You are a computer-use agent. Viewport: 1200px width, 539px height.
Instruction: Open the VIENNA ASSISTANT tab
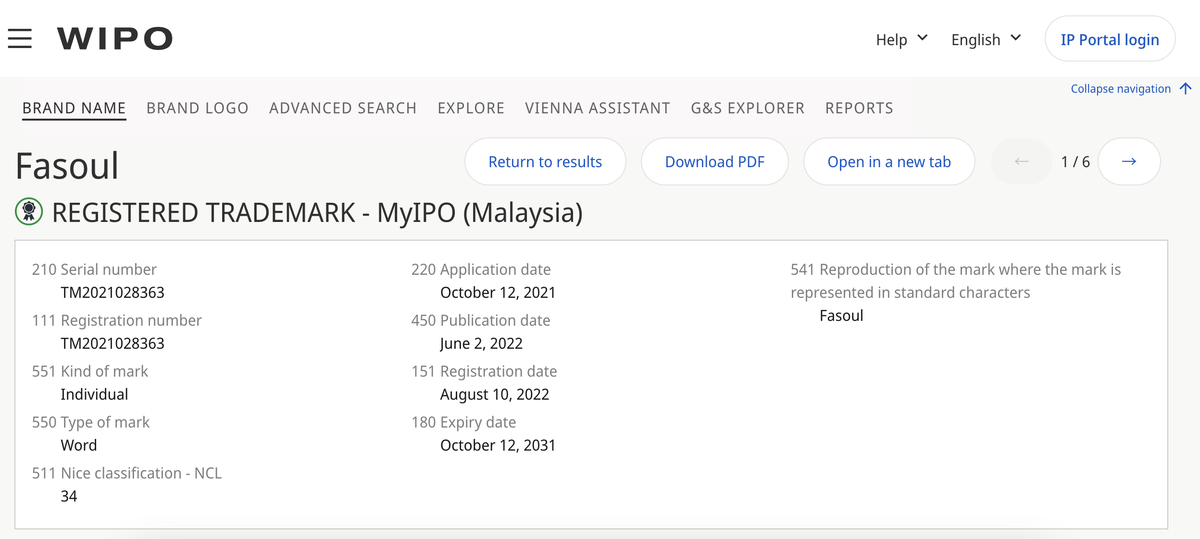click(x=598, y=108)
